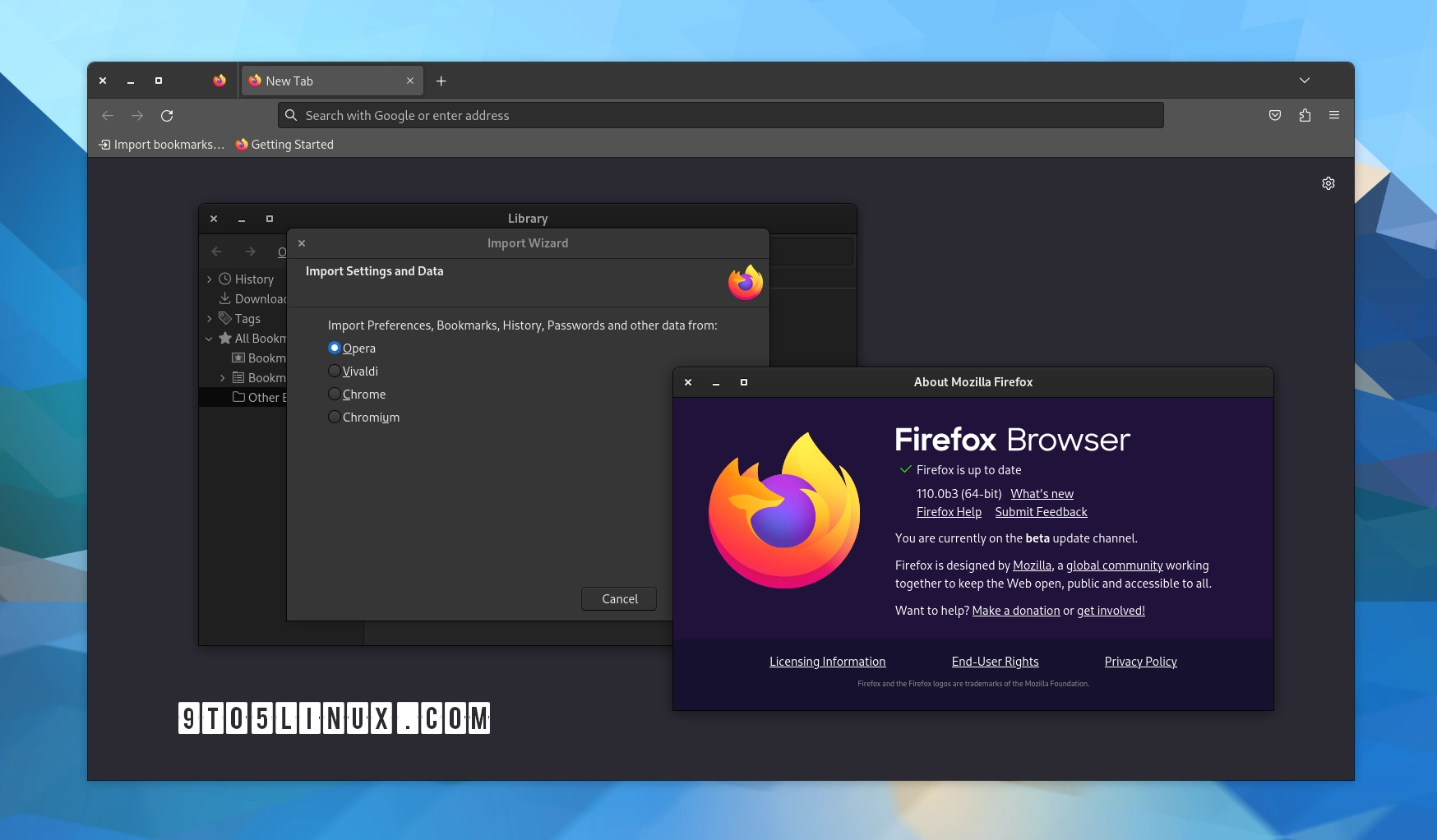Screen dimensions: 1437x840
Task: Open a new tab with the plus button
Action: (441, 81)
